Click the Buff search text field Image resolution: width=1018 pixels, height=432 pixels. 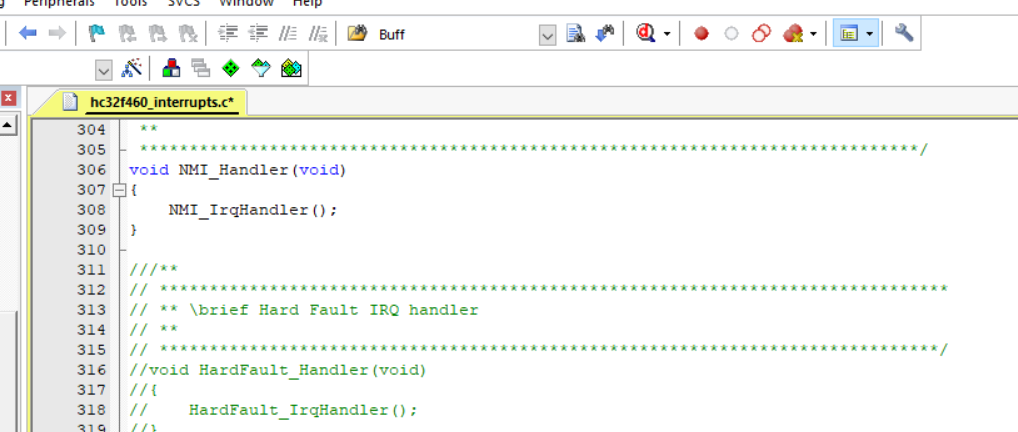pyautogui.click(x=456, y=34)
